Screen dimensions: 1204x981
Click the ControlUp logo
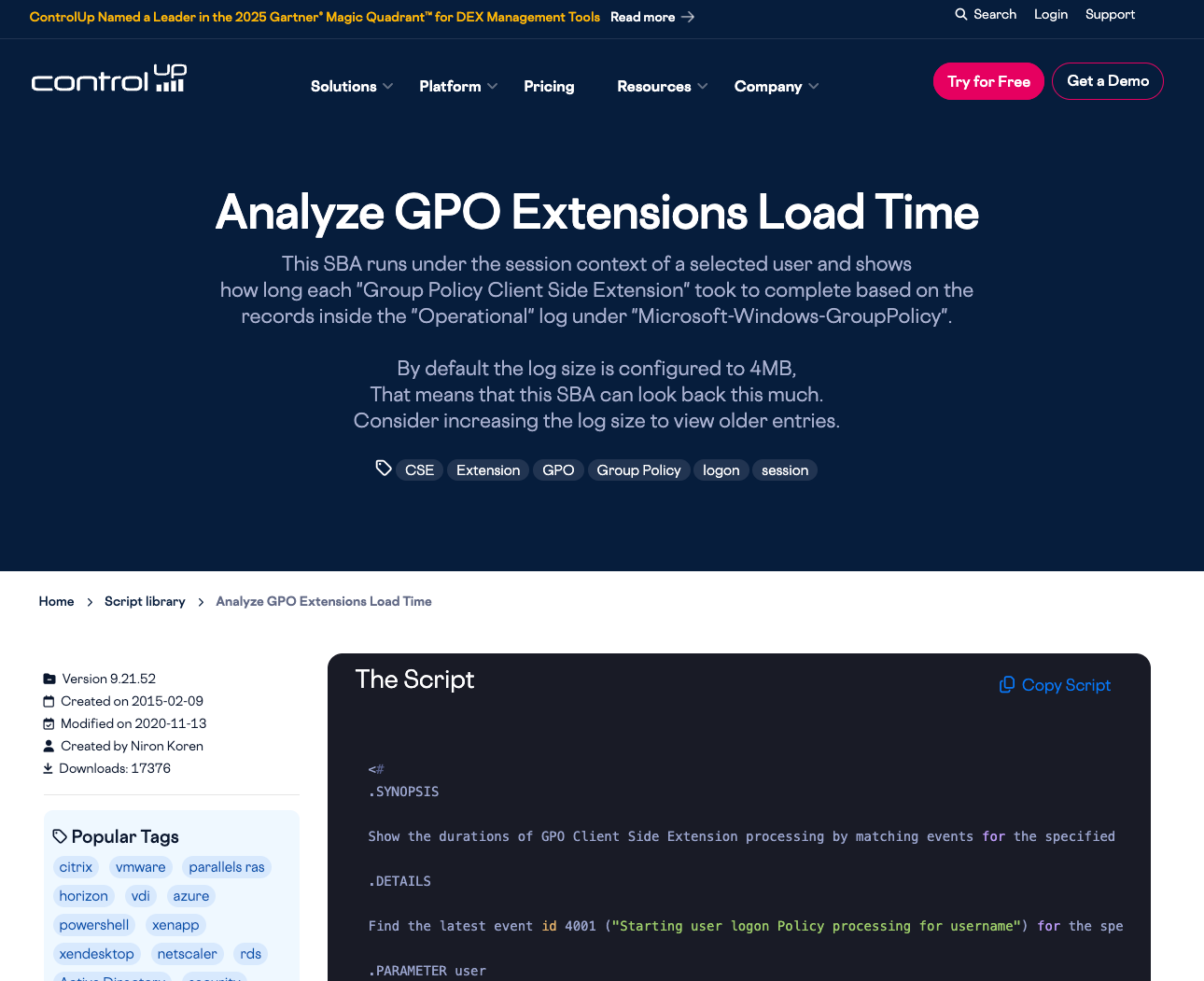click(108, 78)
